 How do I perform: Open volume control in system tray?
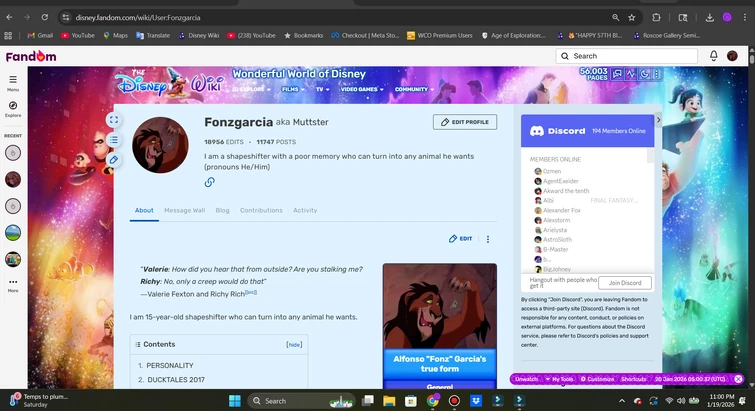681,401
